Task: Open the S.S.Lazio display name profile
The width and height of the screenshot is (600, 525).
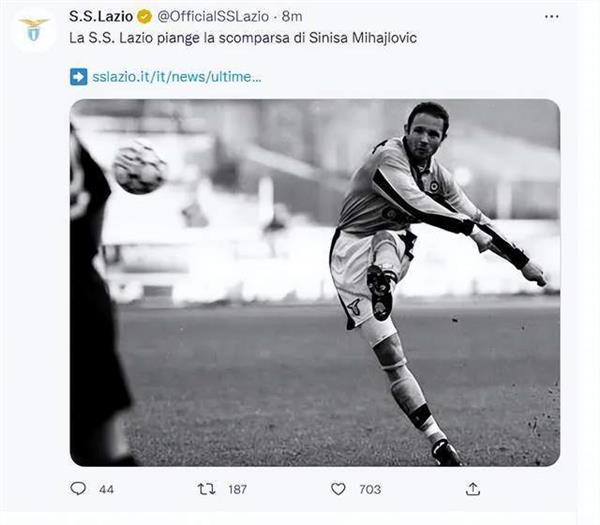Action: click(101, 17)
